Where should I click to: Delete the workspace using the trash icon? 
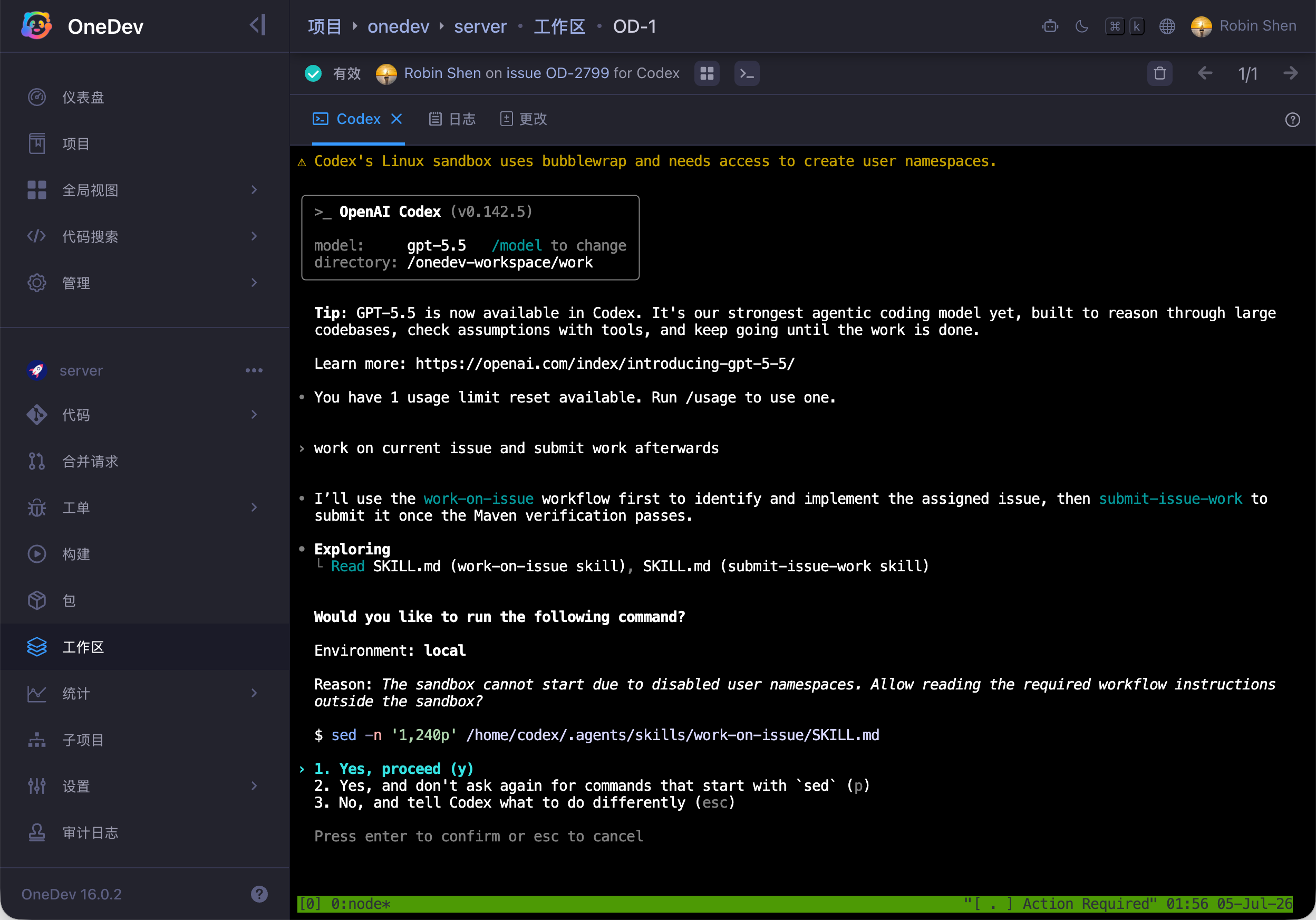coord(1159,73)
